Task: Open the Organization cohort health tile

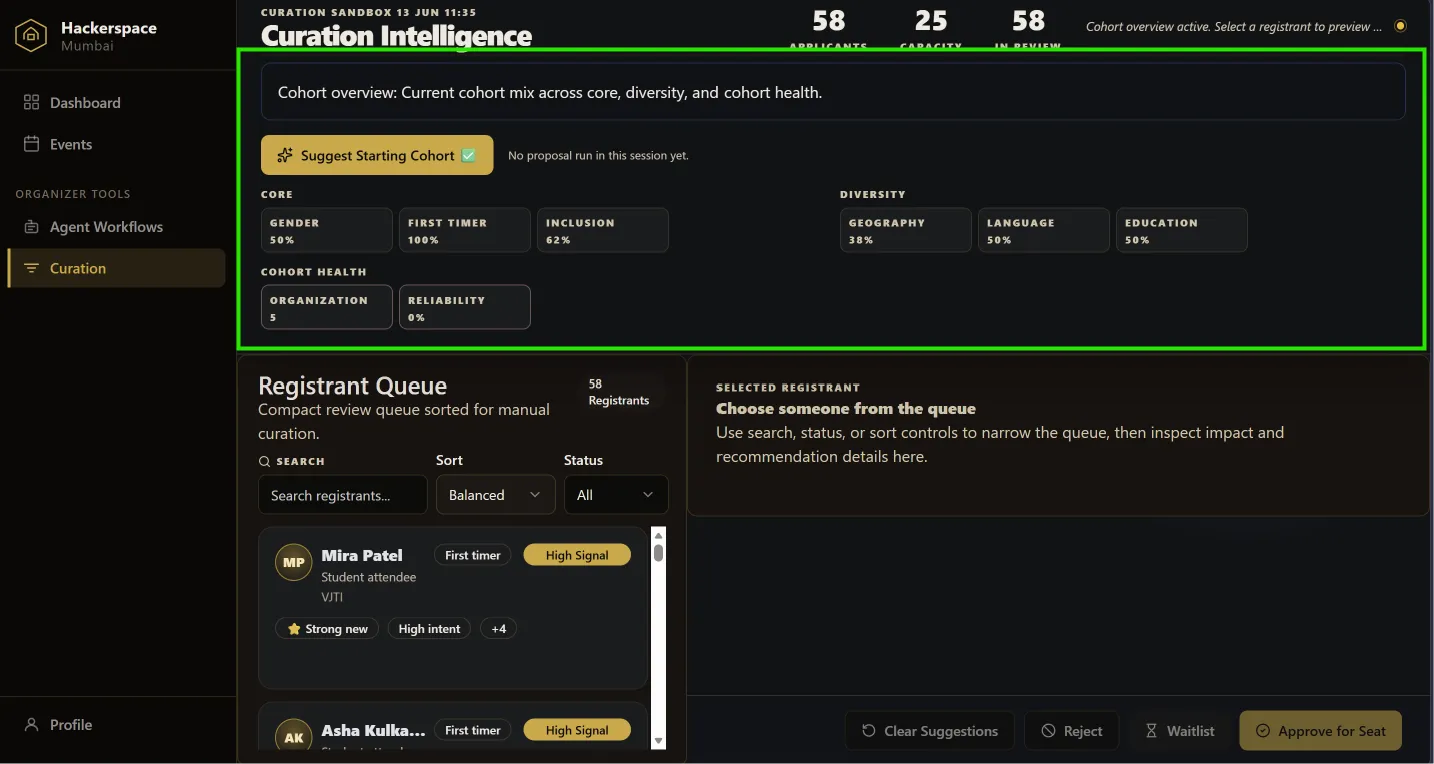Action: [326, 307]
